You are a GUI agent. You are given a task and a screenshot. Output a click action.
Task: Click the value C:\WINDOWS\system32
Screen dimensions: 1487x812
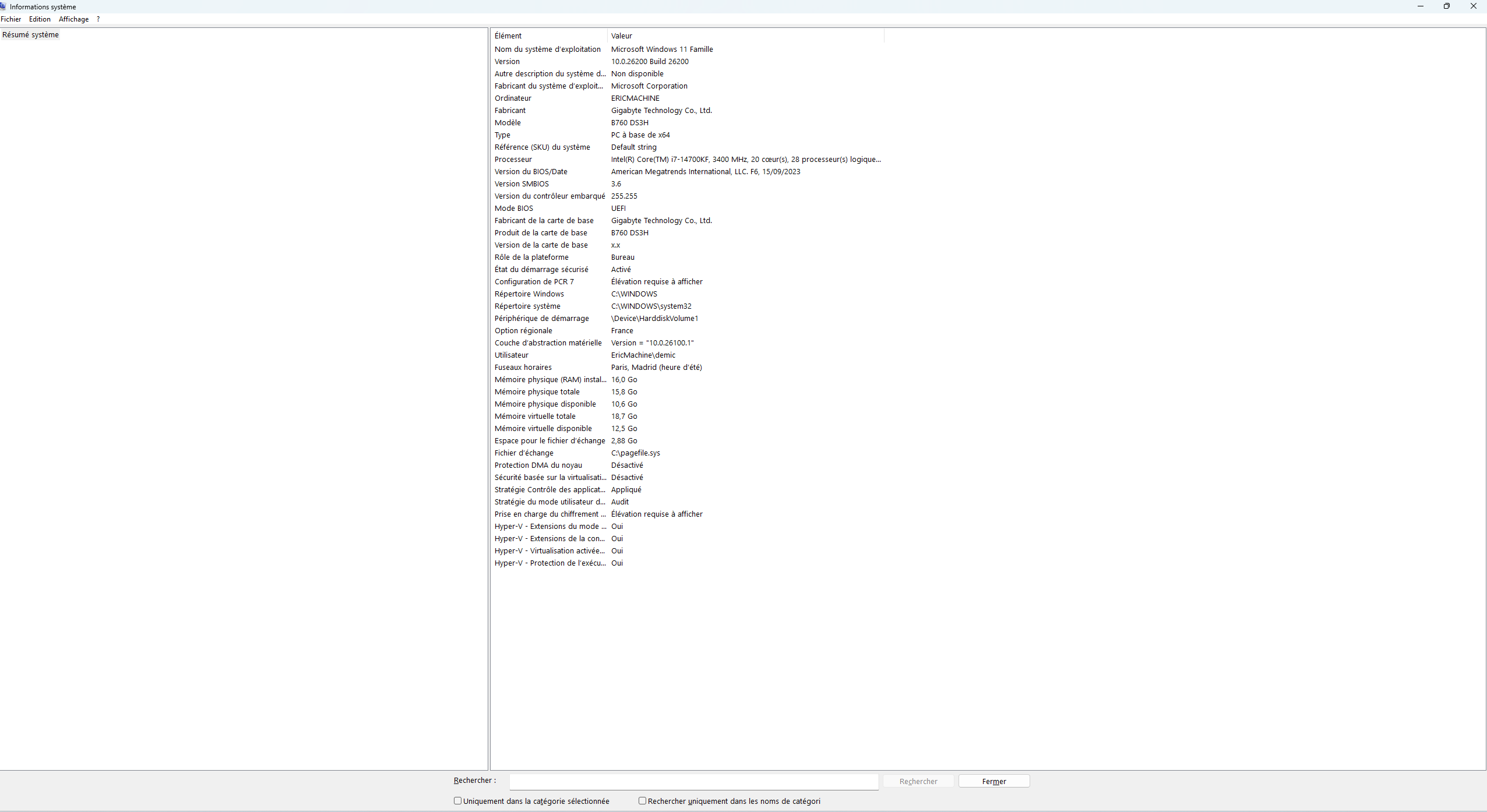click(651, 306)
